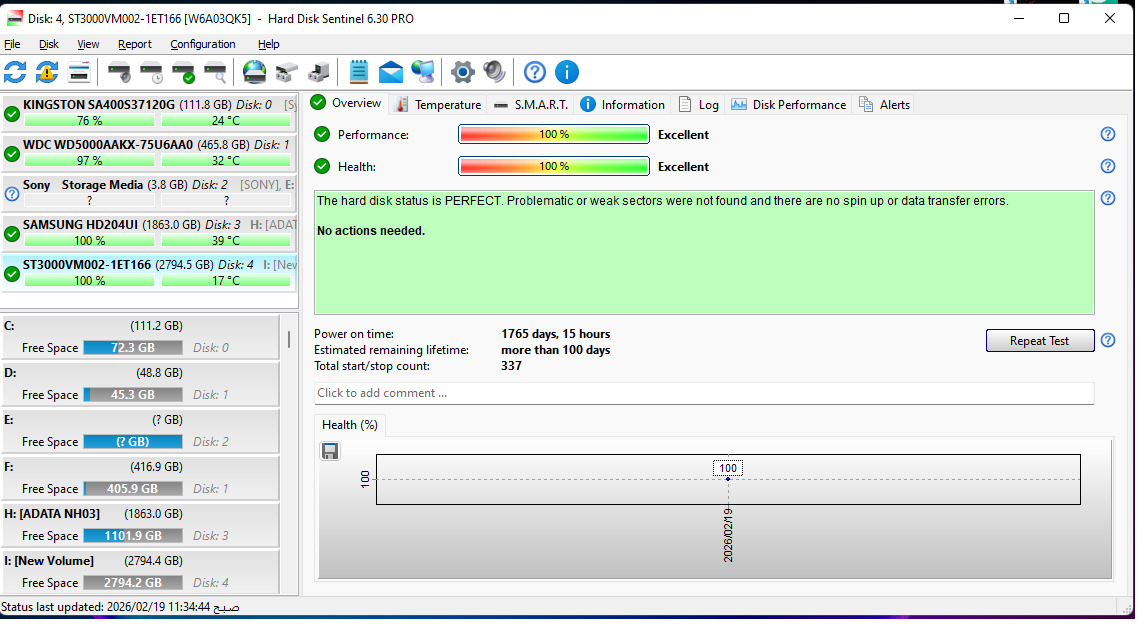Click the floppy save icon beside the health graph
1148x644 pixels.
coord(330,451)
